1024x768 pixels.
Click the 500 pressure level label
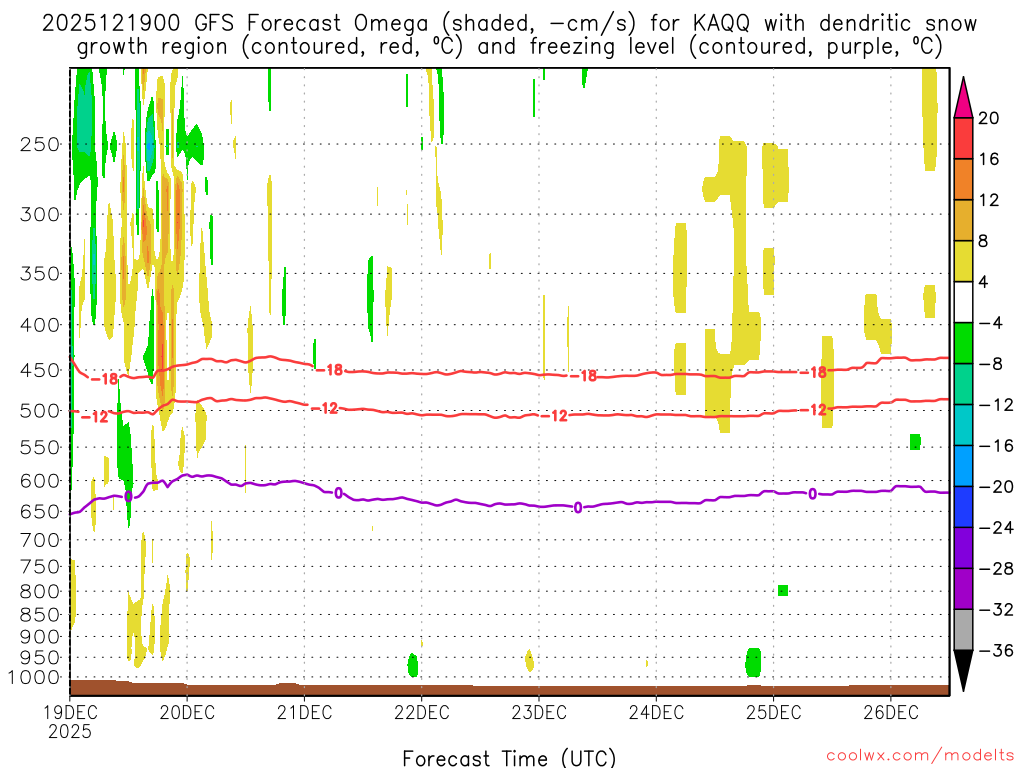(x=40, y=411)
